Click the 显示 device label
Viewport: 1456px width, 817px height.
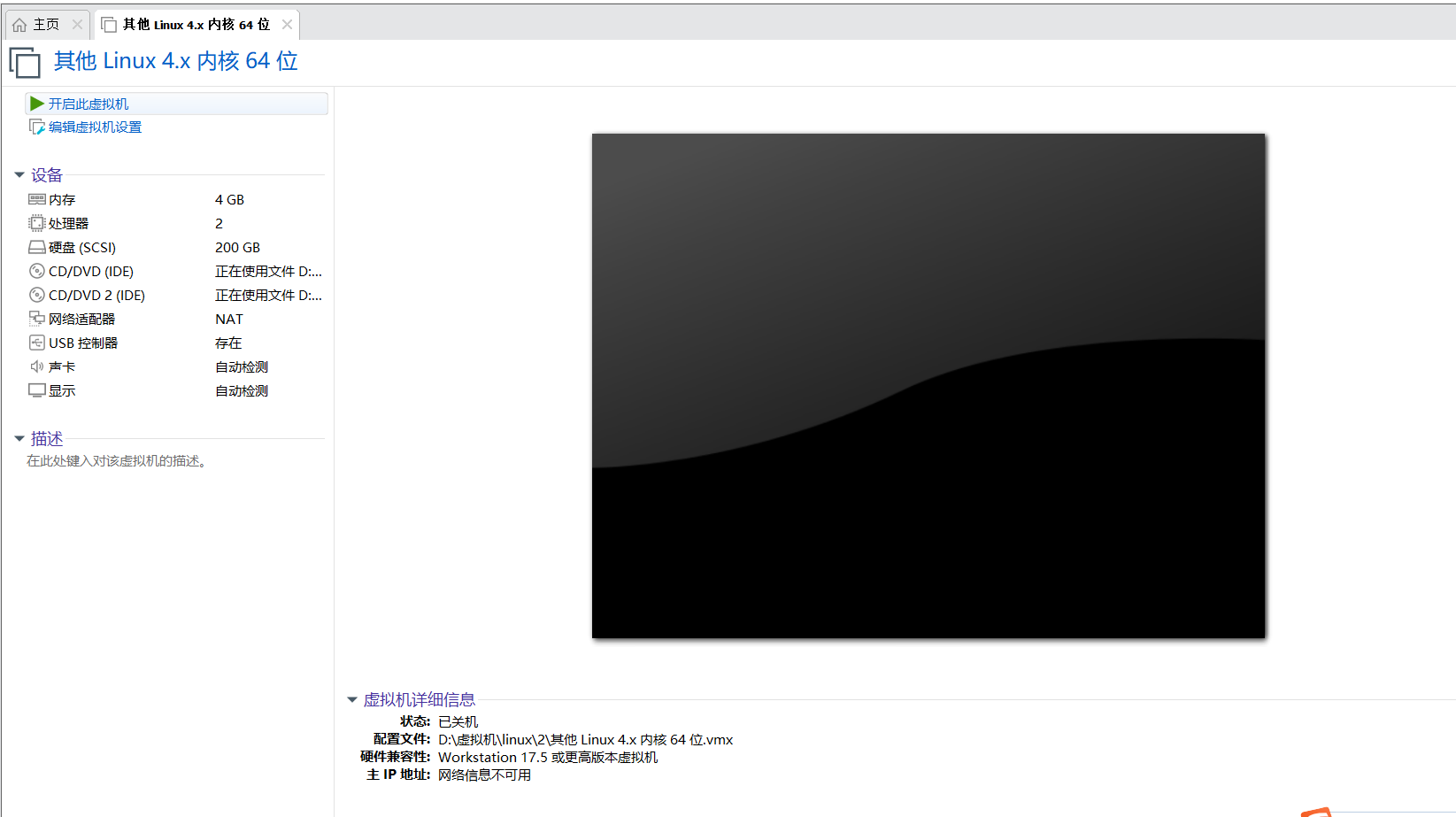click(62, 391)
